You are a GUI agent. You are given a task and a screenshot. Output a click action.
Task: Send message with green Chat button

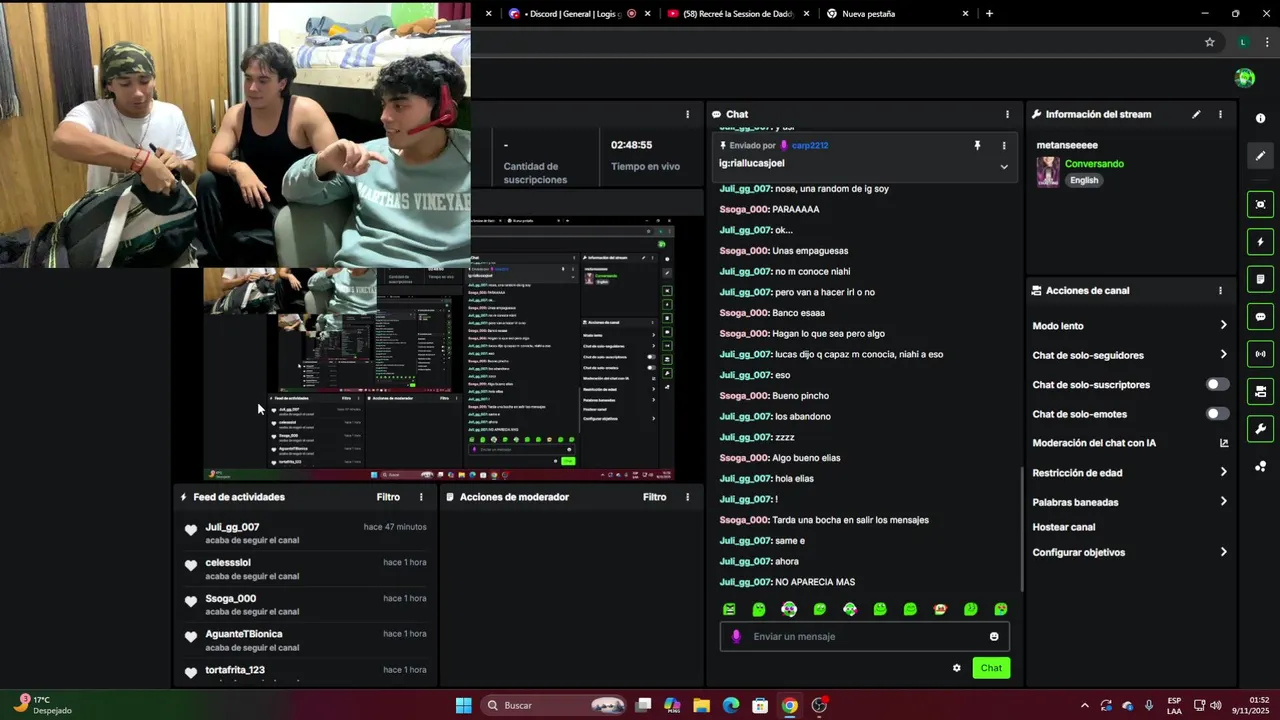991,668
